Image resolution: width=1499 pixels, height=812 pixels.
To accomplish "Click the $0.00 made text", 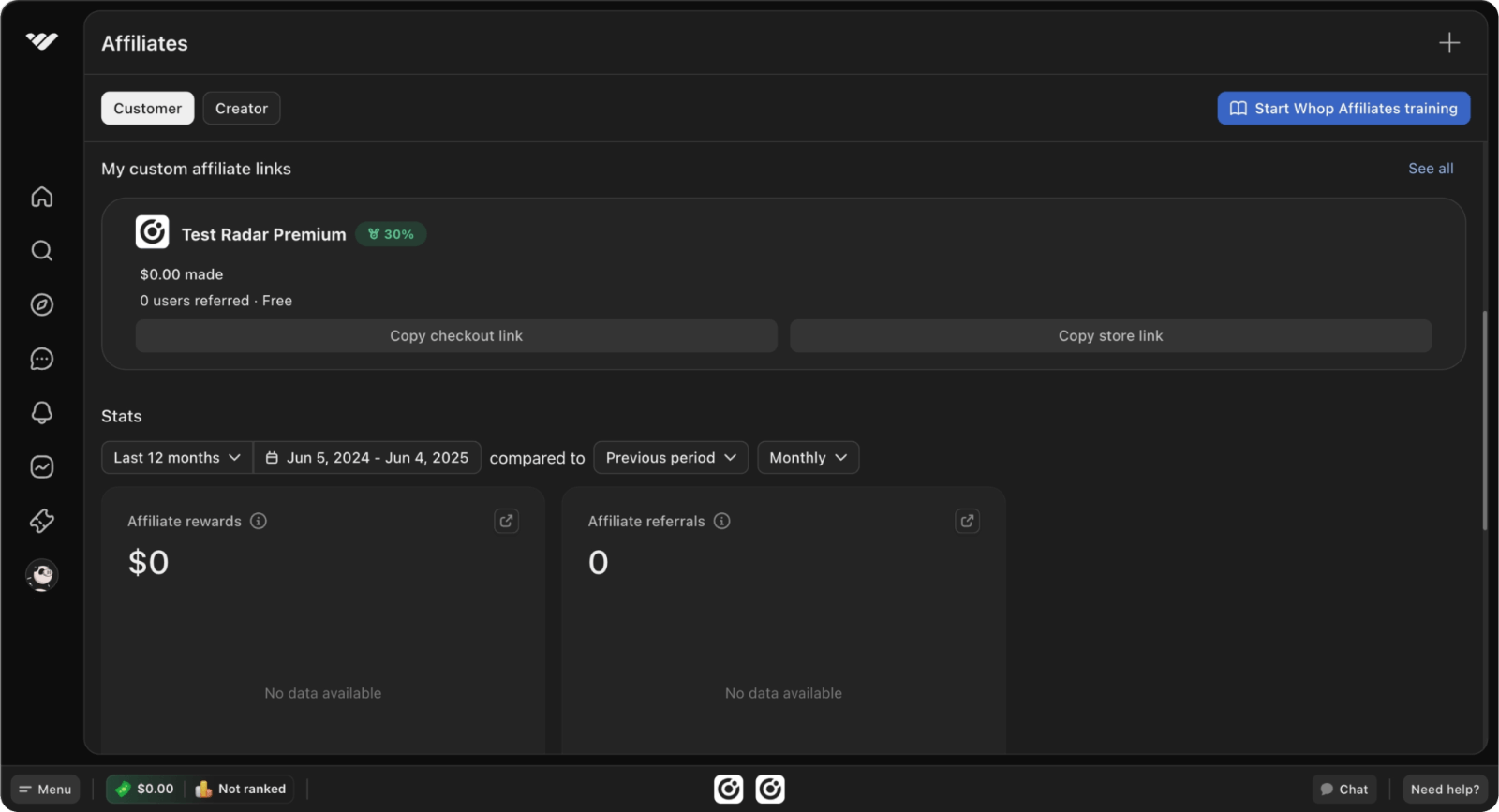I will pyautogui.click(x=182, y=274).
